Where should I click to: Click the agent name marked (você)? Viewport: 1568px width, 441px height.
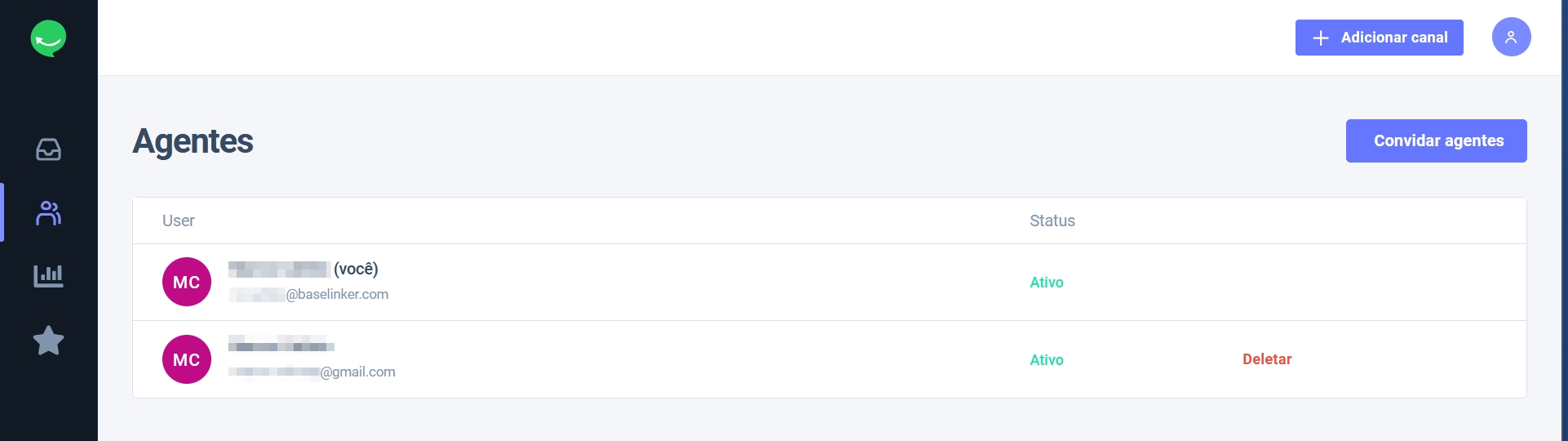(x=303, y=269)
